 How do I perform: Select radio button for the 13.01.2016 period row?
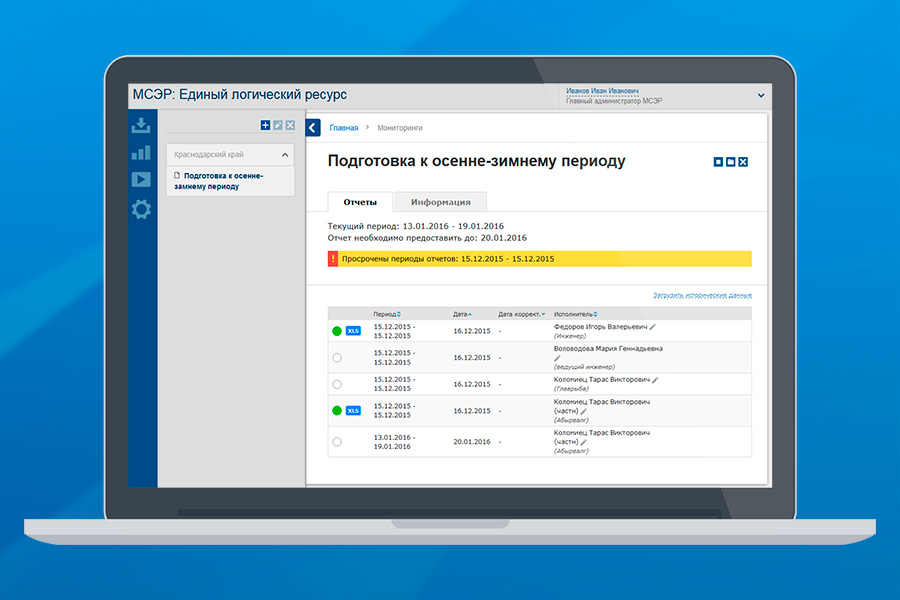(x=336, y=441)
